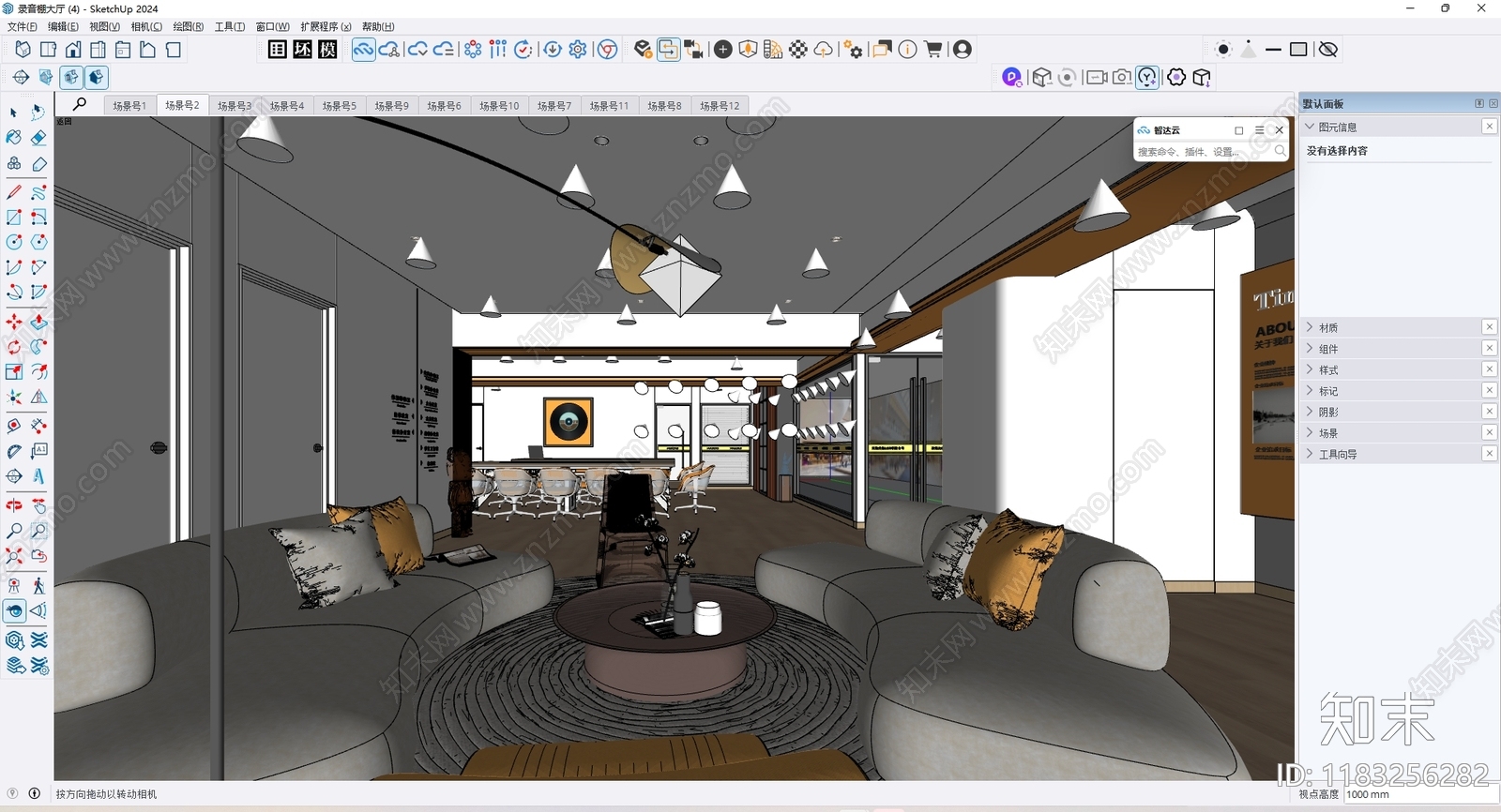This screenshot has width=1501, height=812.
Task: Click the status bar info icon
Action: (x=35, y=793)
